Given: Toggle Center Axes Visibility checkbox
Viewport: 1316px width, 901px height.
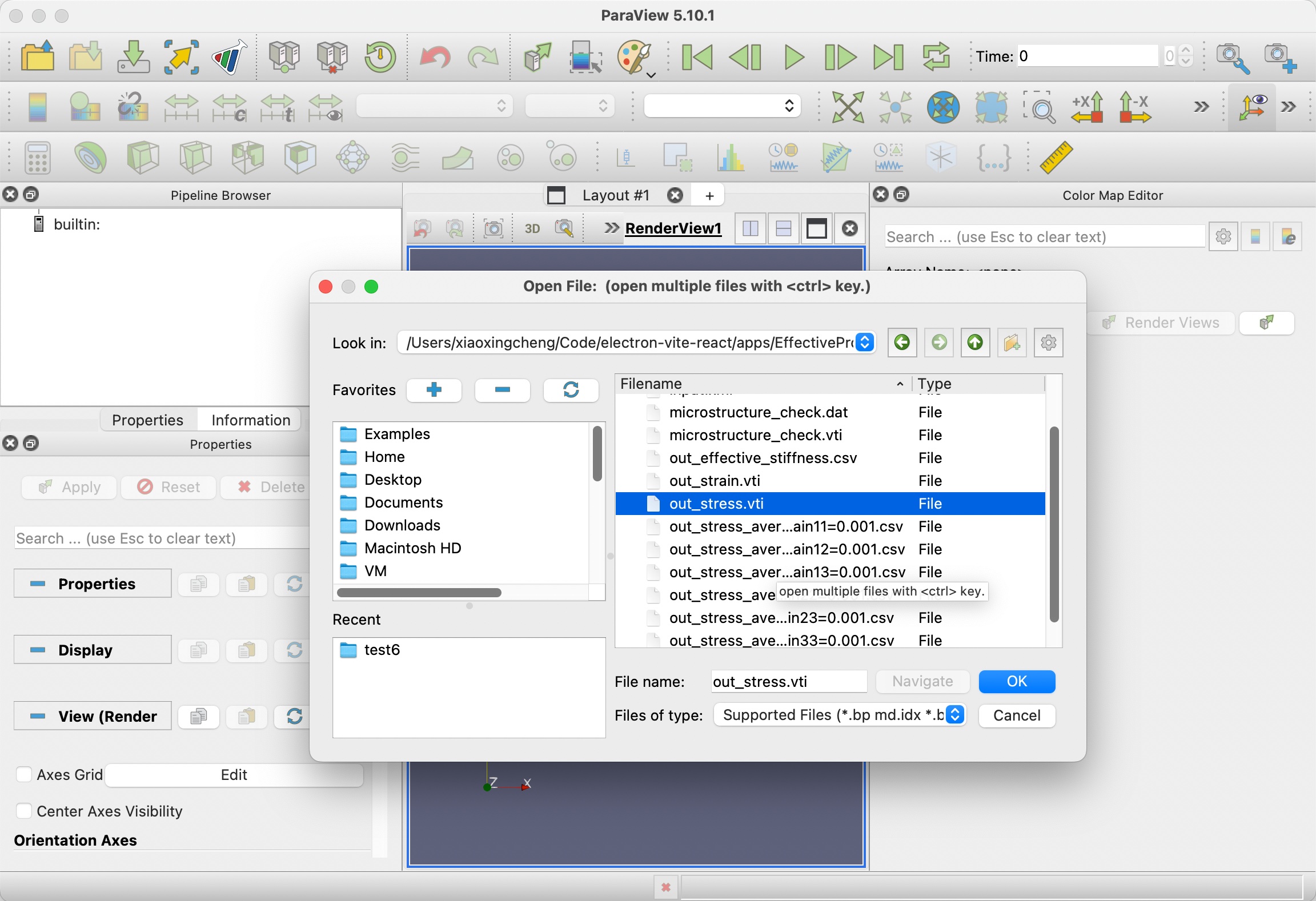Looking at the screenshot, I should 24,811.
